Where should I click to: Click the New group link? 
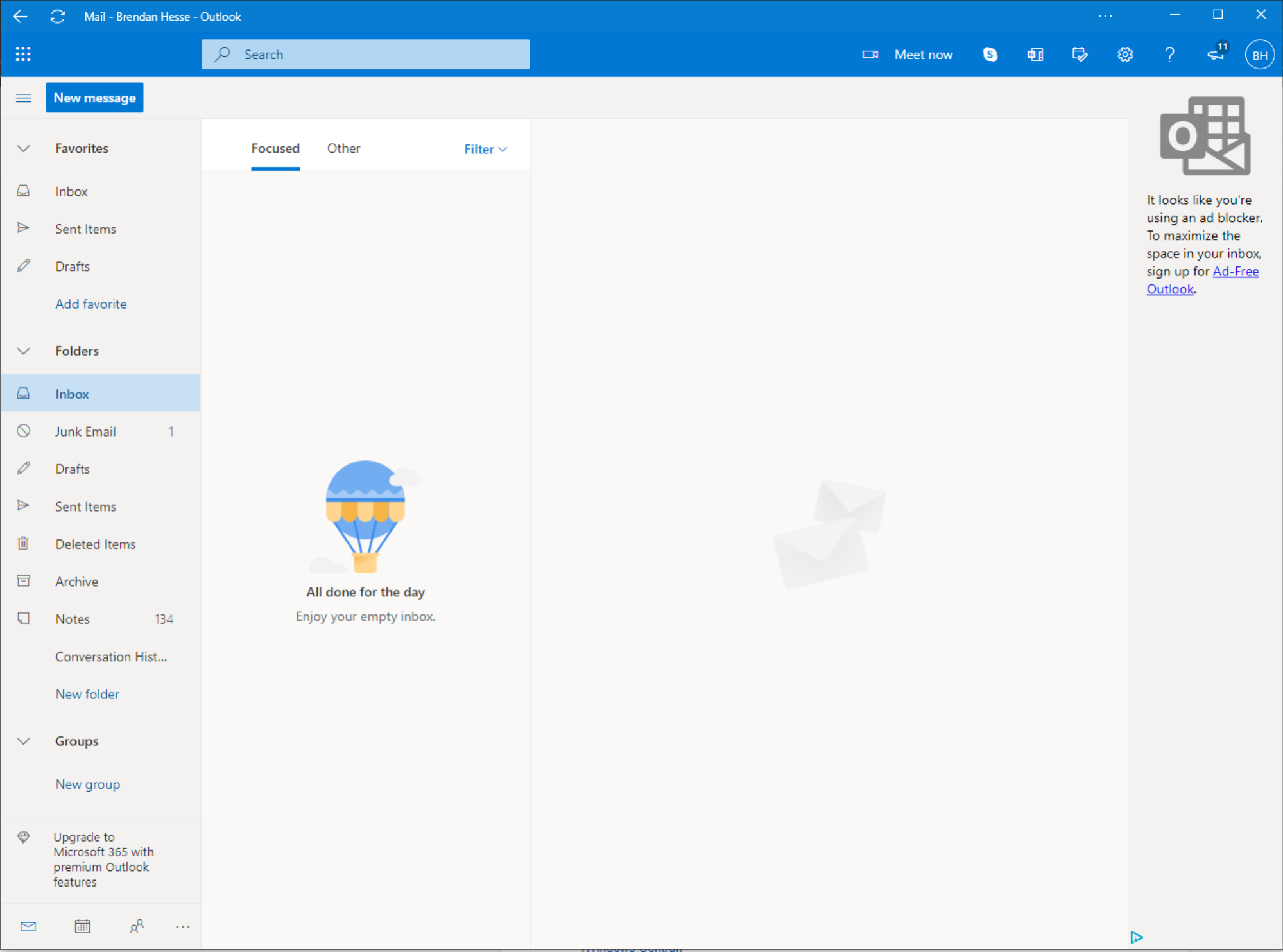click(87, 784)
